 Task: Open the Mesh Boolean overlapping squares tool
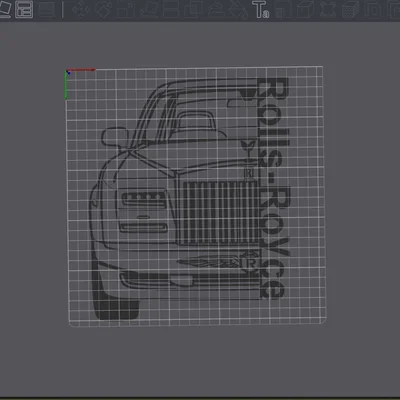(193, 9)
